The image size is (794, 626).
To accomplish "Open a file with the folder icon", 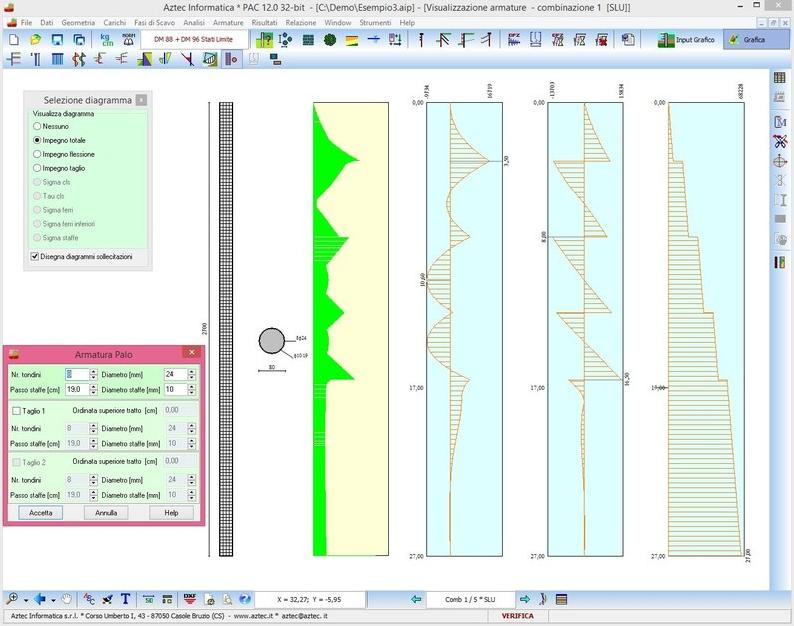I will click(x=35, y=40).
